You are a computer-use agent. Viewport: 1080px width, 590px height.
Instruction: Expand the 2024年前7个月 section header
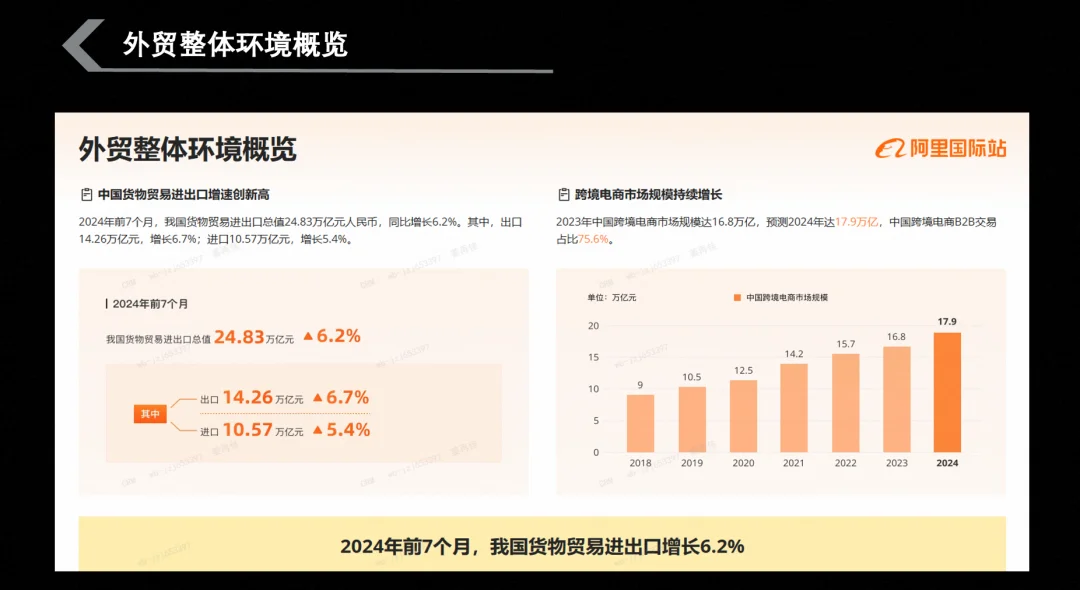click(x=150, y=304)
